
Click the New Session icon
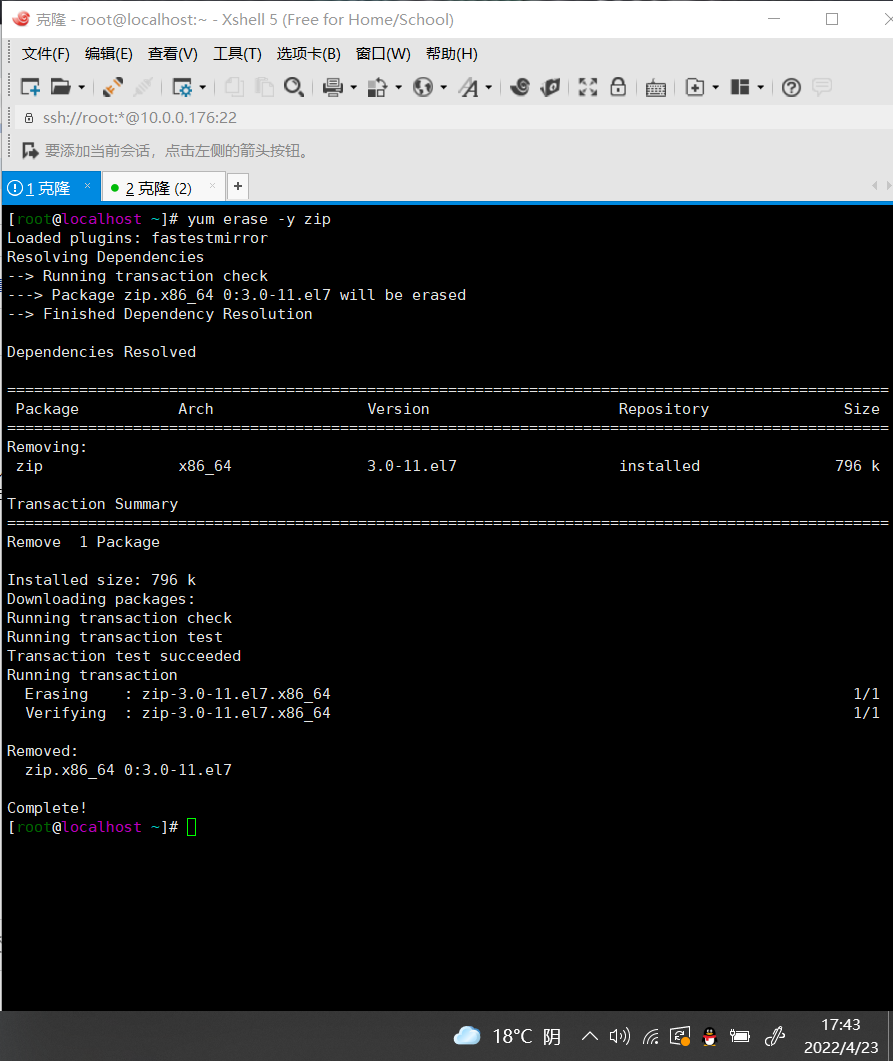(30, 87)
